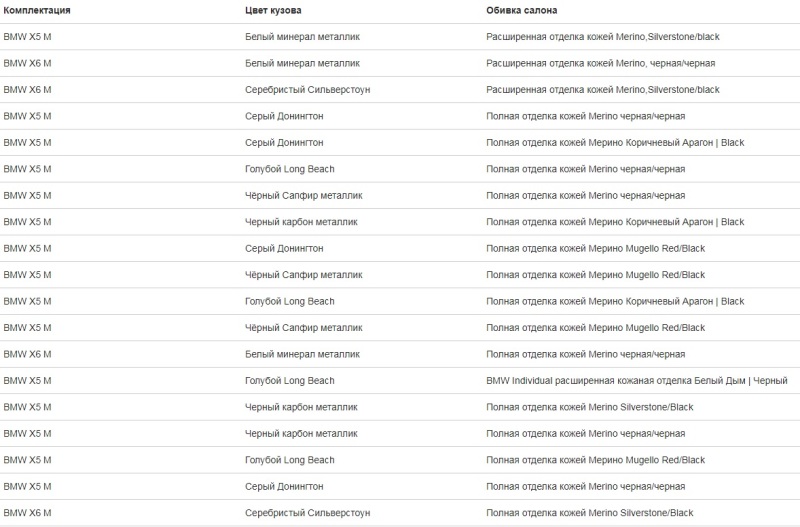Click Черный карбон металлик beside Merino Silverstone/Black

[301, 407]
